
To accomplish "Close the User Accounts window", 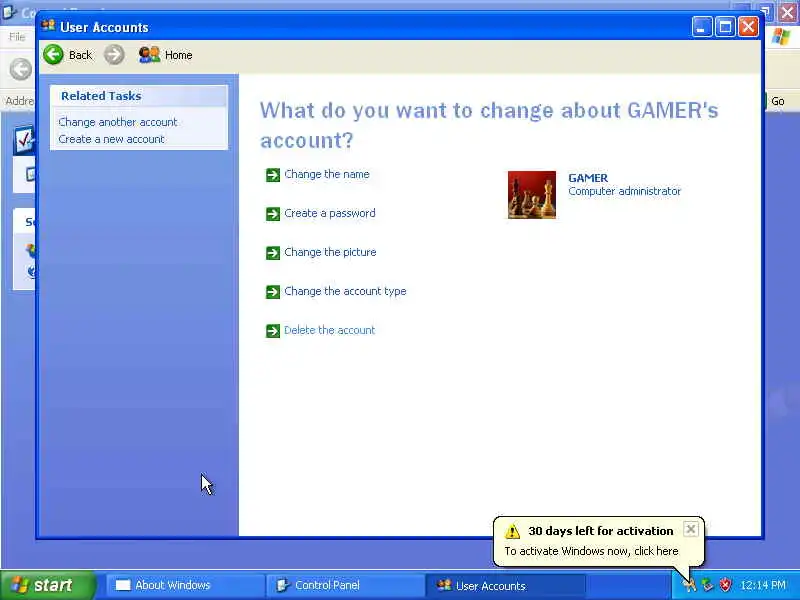I will (748, 27).
